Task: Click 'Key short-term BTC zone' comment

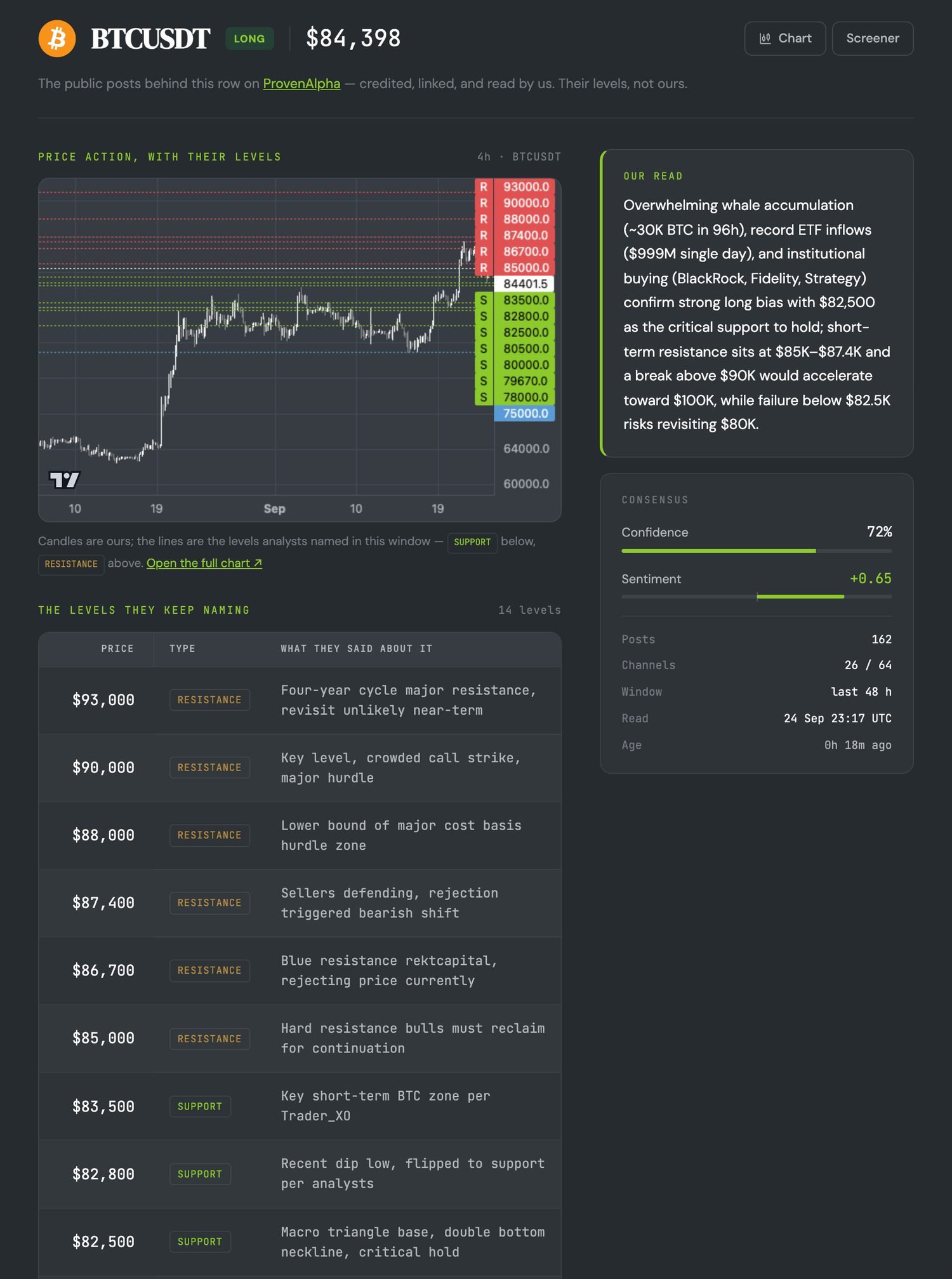Action: (x=386, y=1106)
